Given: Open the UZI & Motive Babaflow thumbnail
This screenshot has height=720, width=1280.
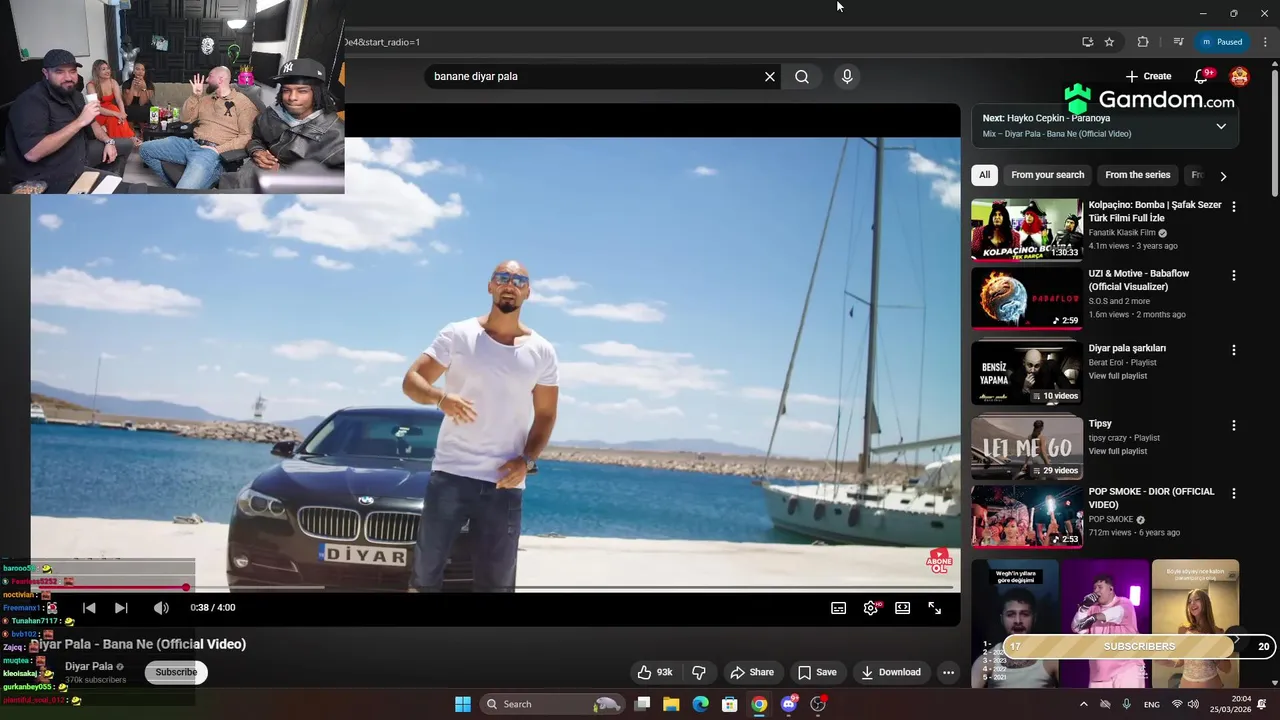Looking at the screenshot, I should coord(1027,298).
